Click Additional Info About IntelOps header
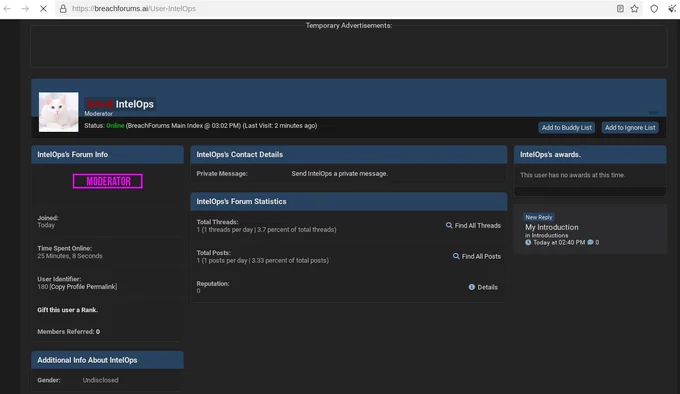This screenshot has width=680, height=394. [x=107, y=360]
